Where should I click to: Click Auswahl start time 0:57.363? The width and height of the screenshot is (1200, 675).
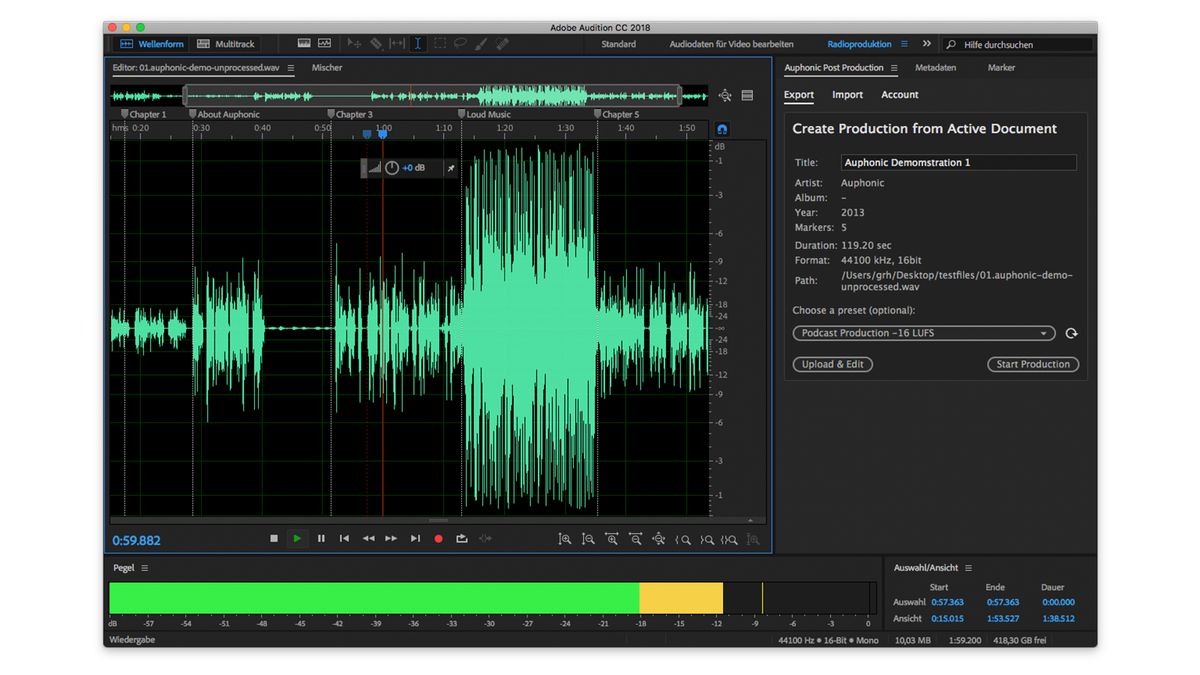pos(947,602)
